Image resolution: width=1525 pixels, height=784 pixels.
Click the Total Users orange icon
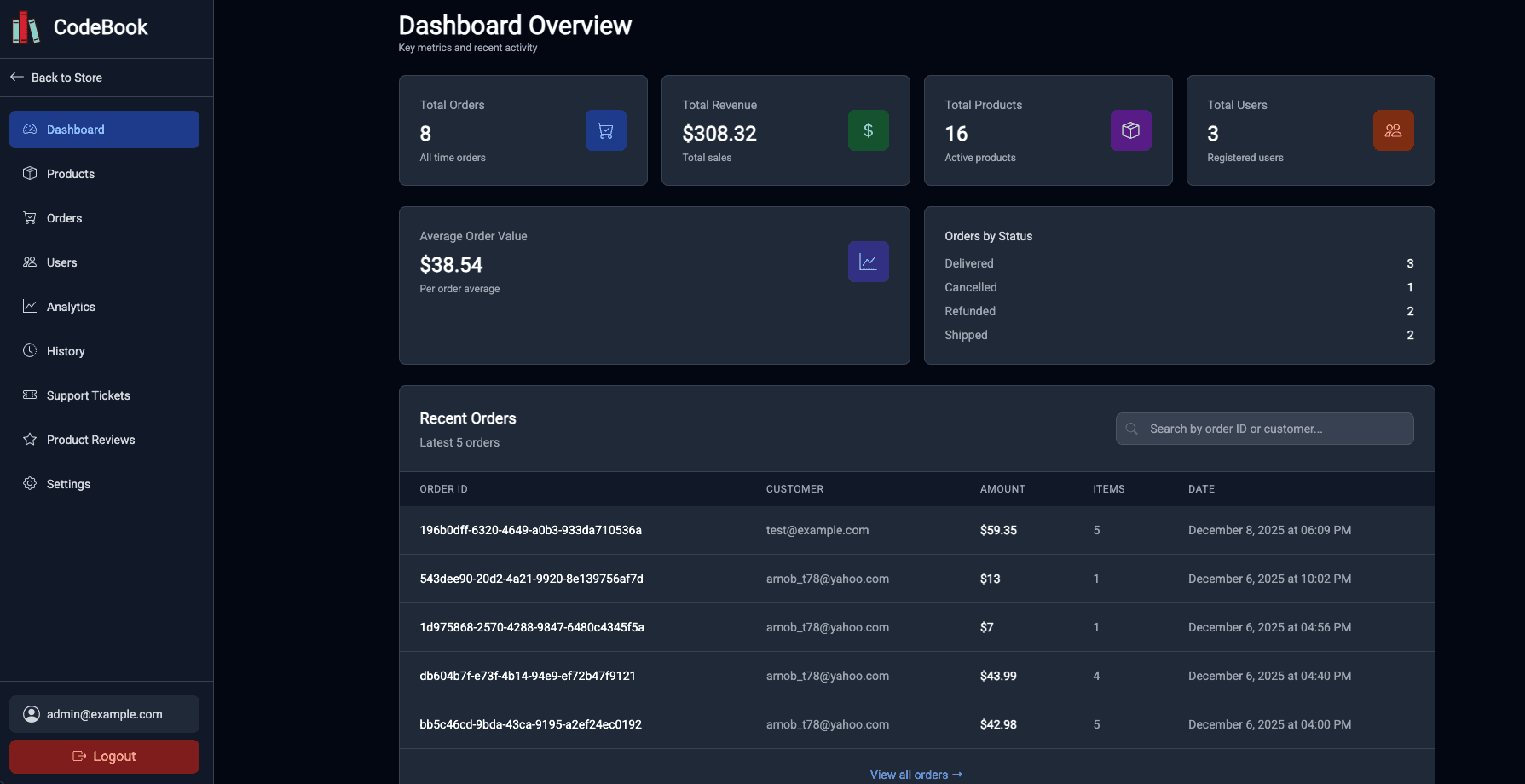pos(1393,130)
